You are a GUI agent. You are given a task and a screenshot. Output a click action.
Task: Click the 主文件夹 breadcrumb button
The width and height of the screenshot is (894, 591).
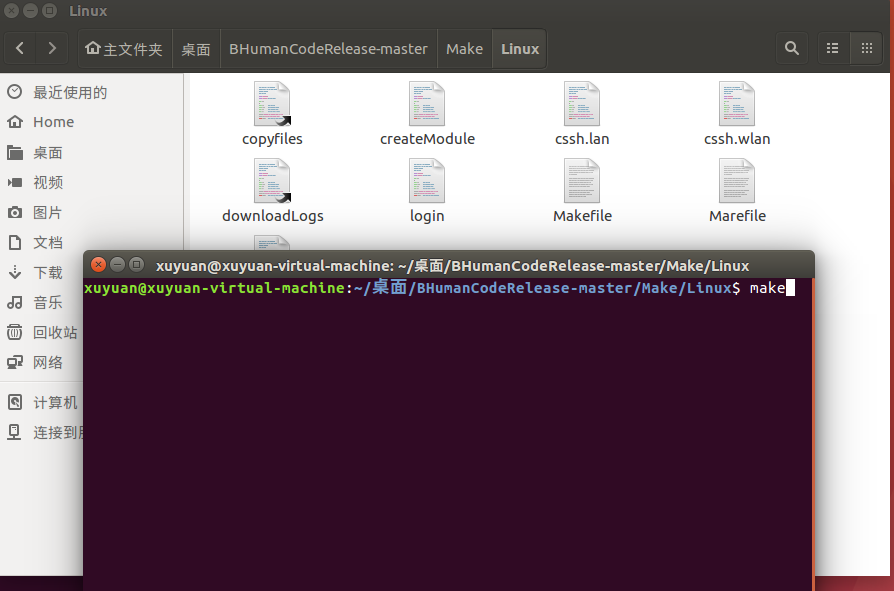pos(124,47)
